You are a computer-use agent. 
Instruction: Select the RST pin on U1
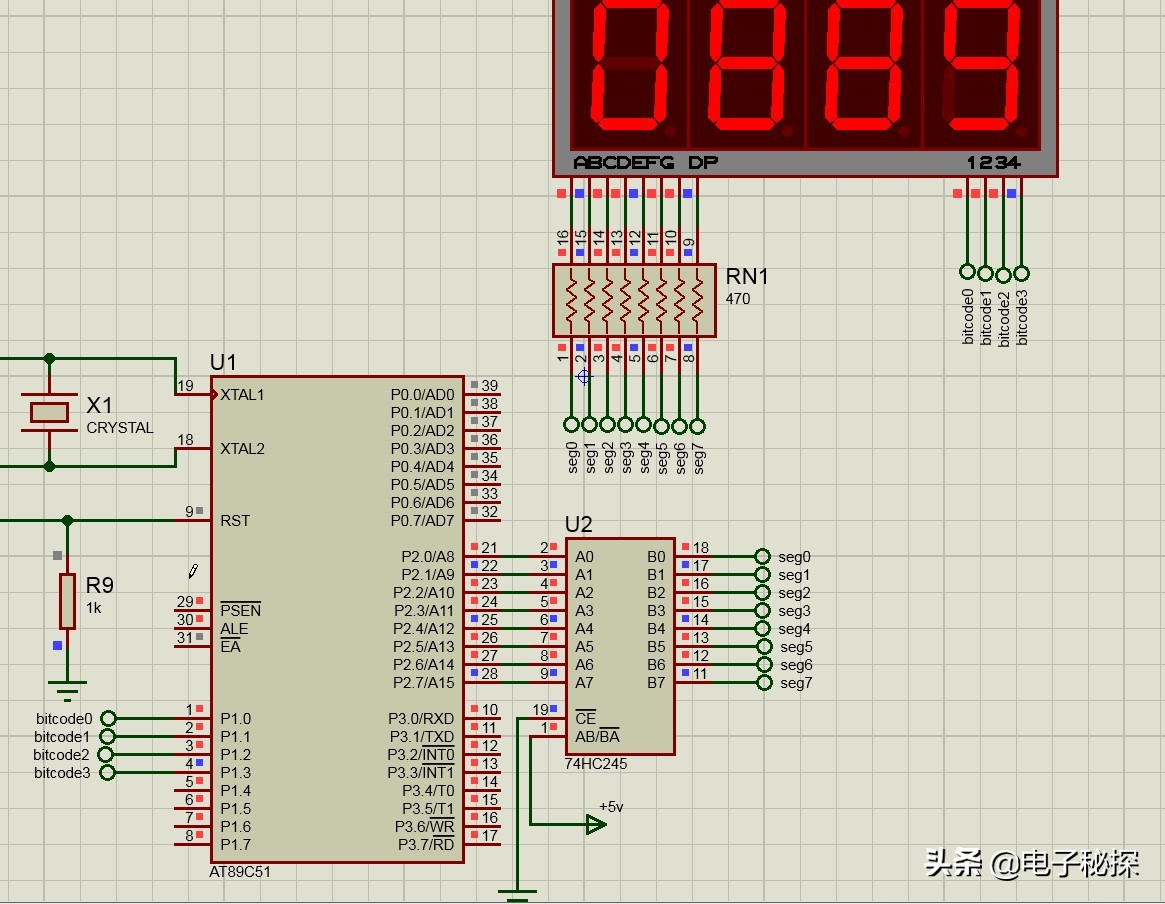click(x=235, y=520)
